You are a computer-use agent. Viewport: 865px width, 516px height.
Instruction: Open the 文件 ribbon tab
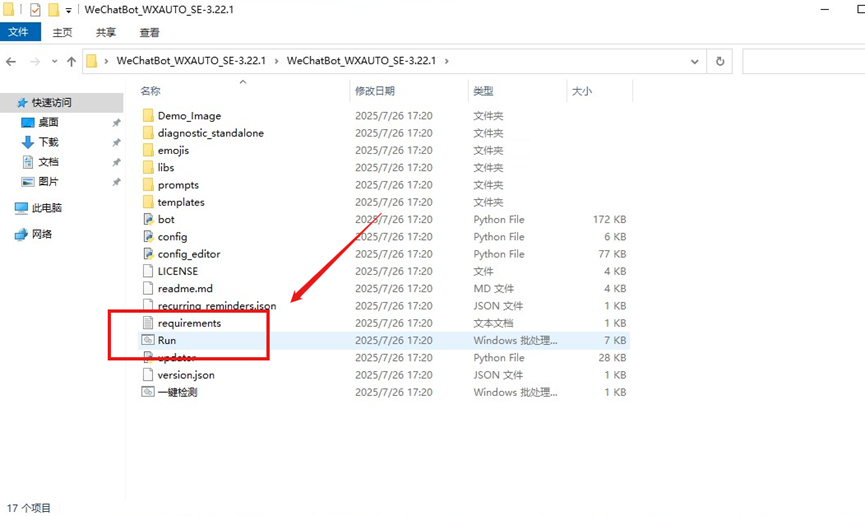click(x=19, y=32)
